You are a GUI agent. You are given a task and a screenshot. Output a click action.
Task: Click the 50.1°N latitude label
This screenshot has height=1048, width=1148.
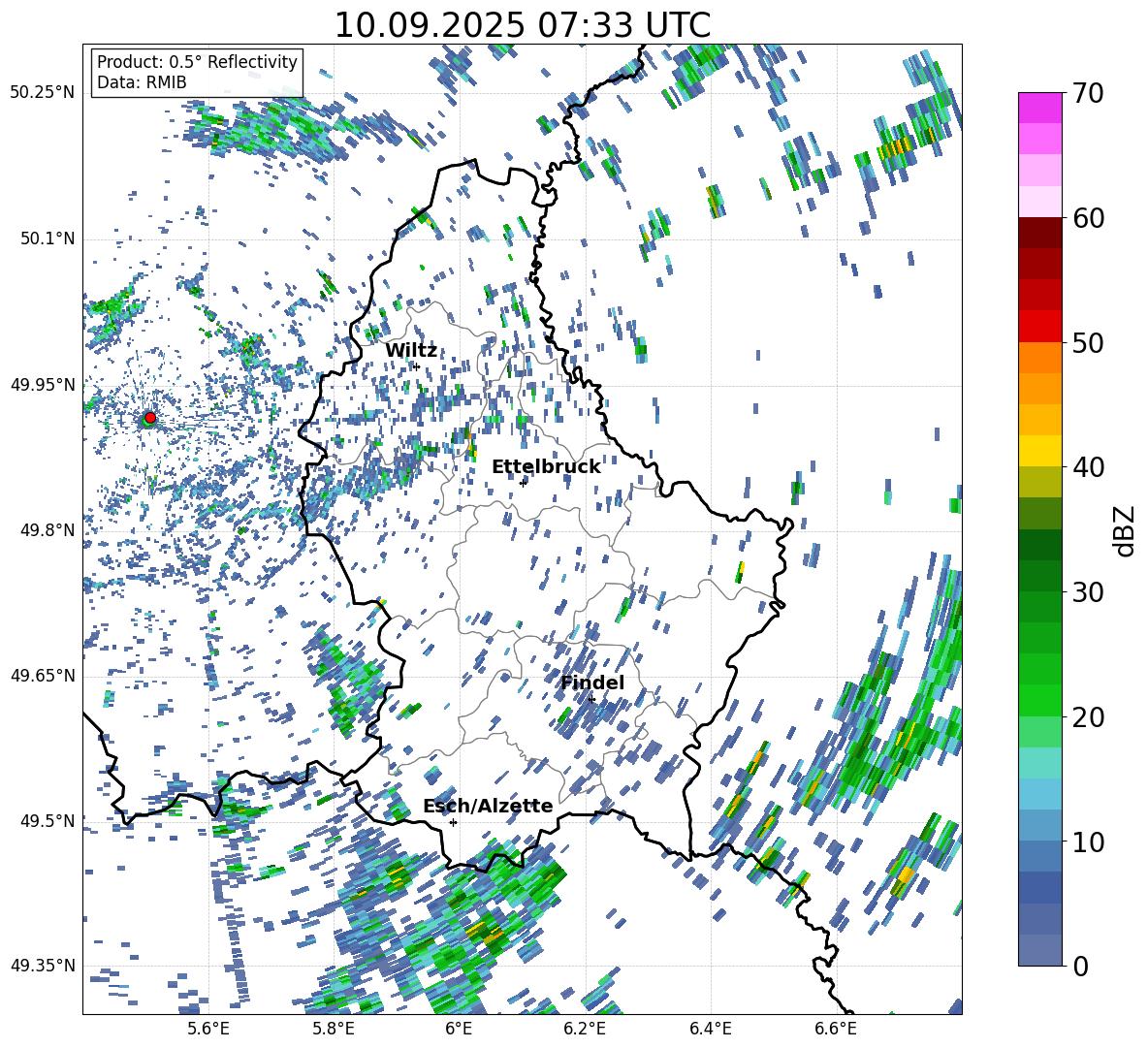click(48, 238)
